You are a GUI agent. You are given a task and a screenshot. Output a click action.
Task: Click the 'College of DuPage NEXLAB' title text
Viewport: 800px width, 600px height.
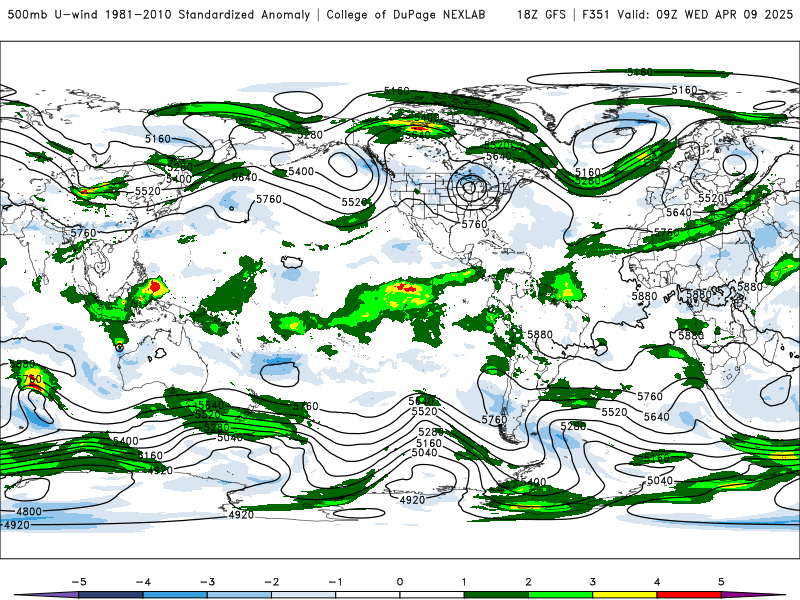pos(406,15)
